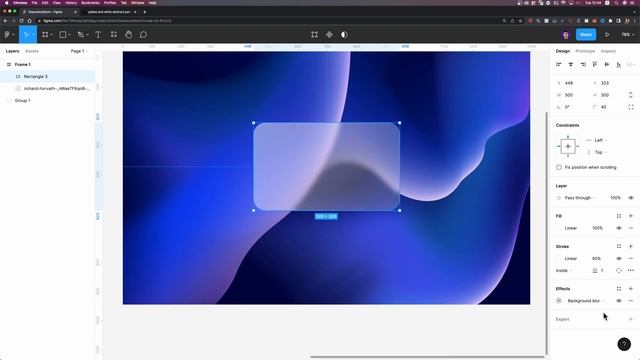Toggle layer visibility eye icon
Viewport: 640px width, 360px height.
tap(631, 198)
